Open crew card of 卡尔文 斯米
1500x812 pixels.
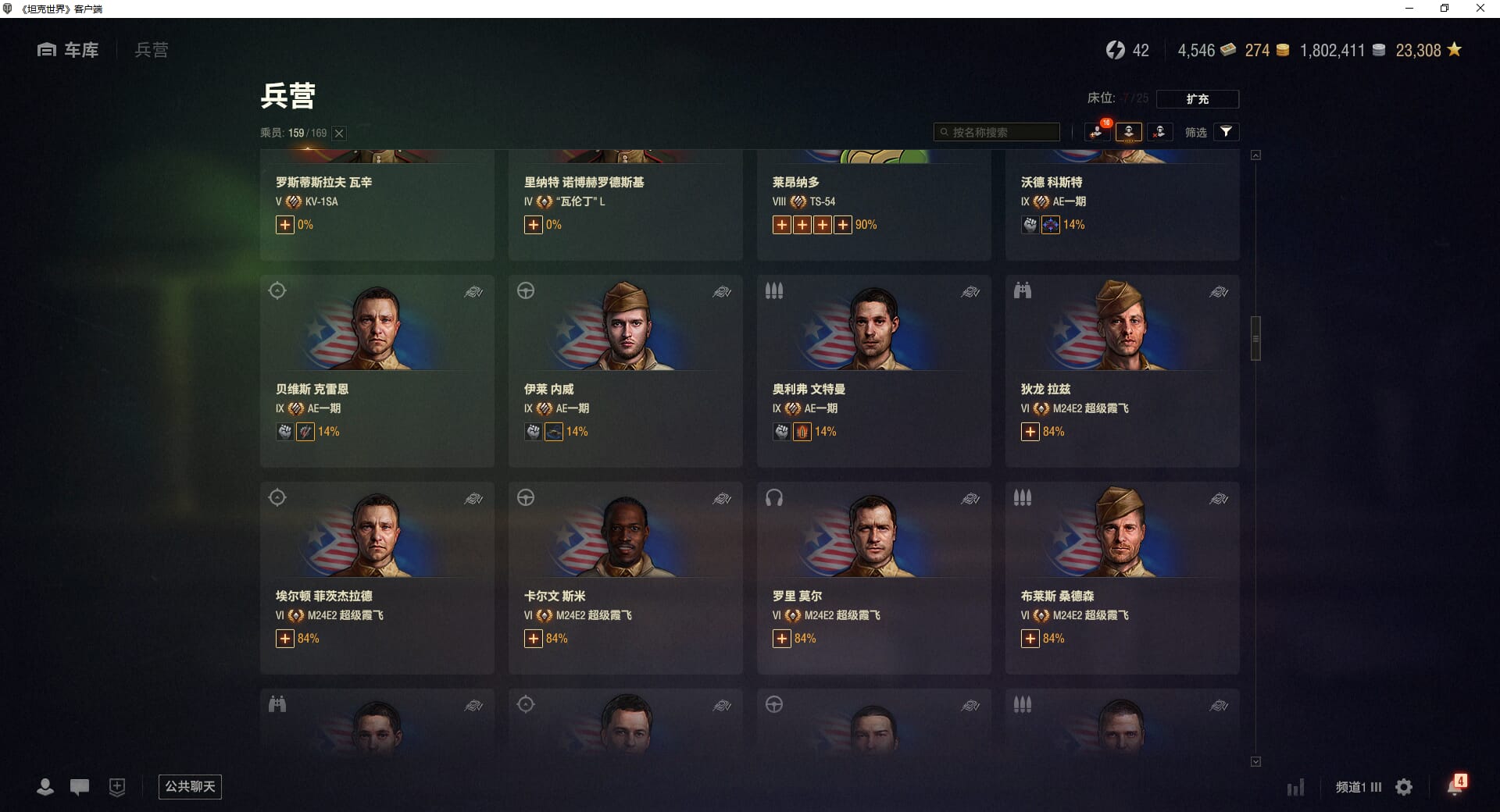625,578
